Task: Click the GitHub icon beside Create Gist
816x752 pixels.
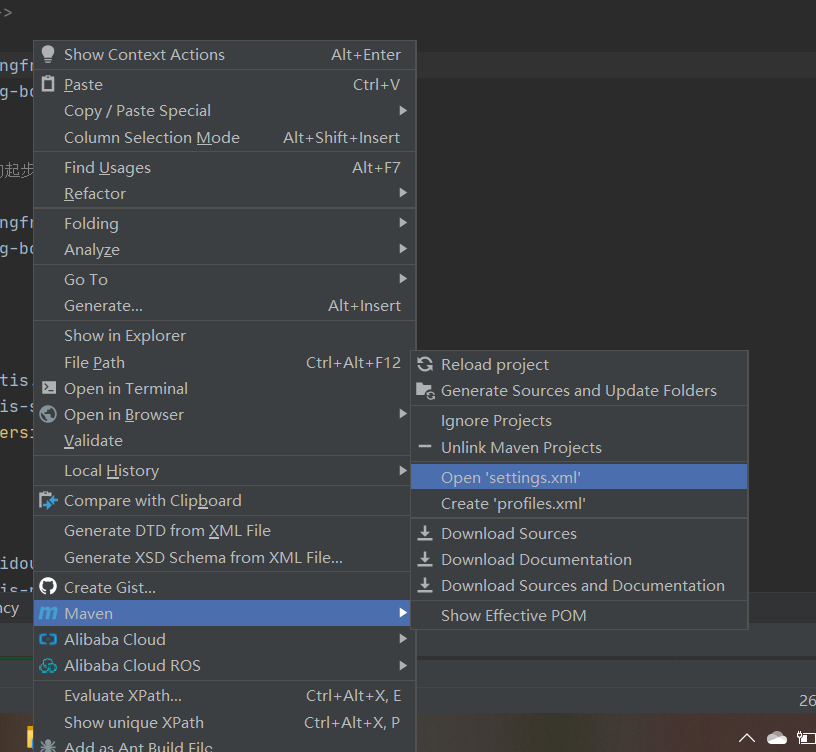Action: click(48, 587)
